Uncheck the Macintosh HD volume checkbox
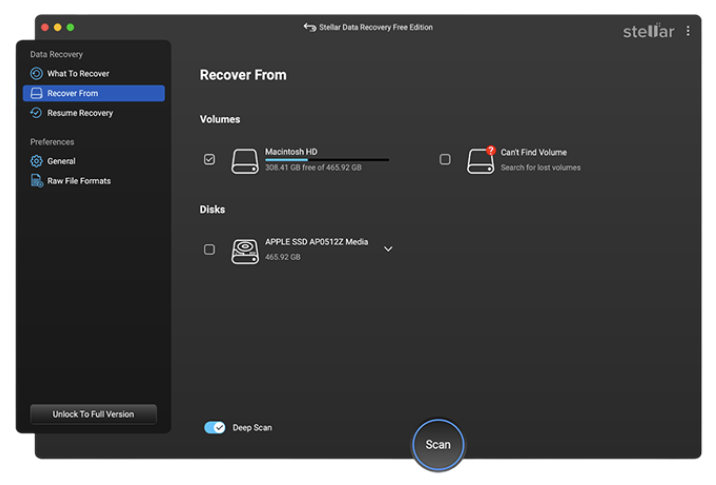 tap(209, 159)
